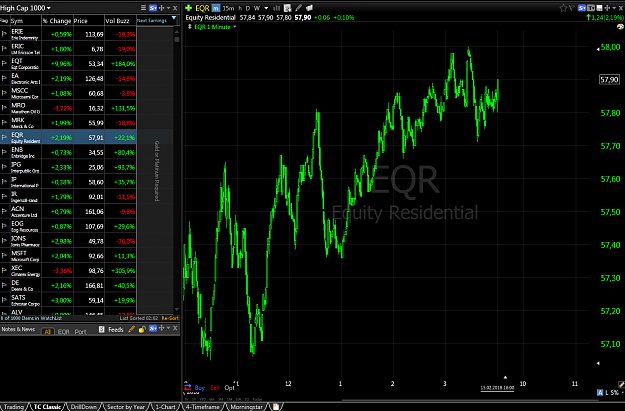625x411 pixels.
Task: Toggle the flag for ENB row
Action: 4,152
